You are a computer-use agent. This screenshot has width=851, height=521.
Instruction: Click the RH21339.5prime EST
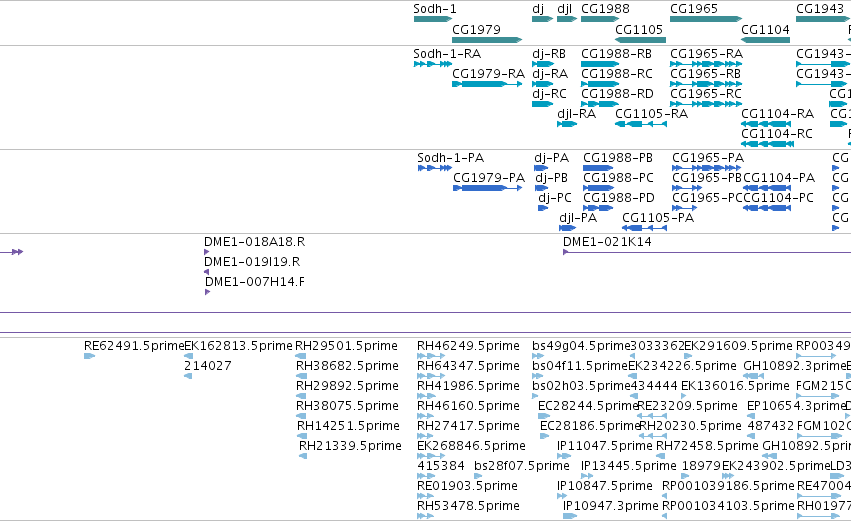pyautogui.click(x=303, y=456)
